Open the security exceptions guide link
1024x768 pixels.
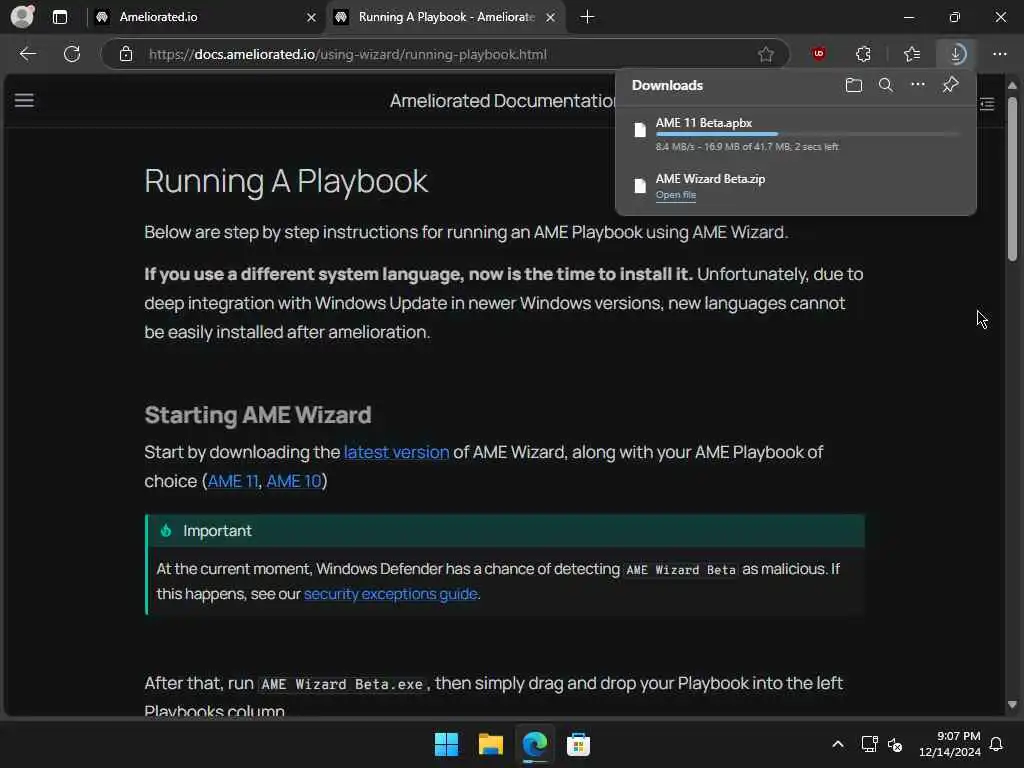[391, 594]
